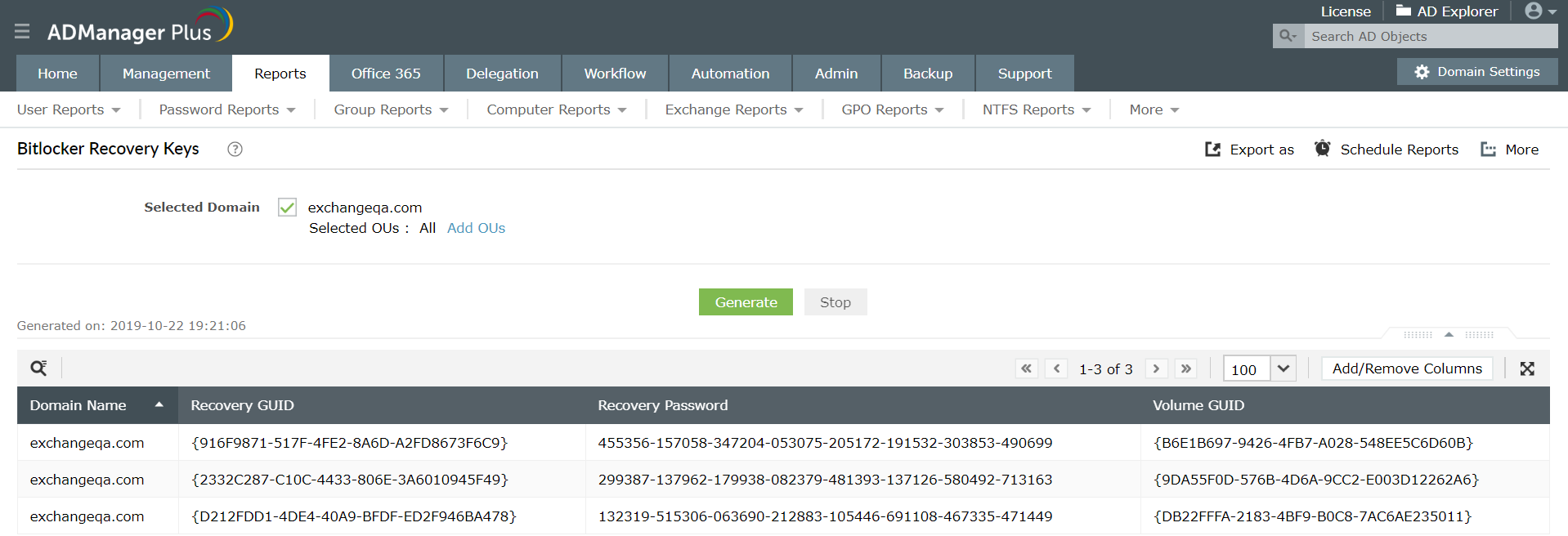Click the Search AD Objects field
Image resolution: width=1568 pixels, height=536 pixels.
click(1431, 36)
